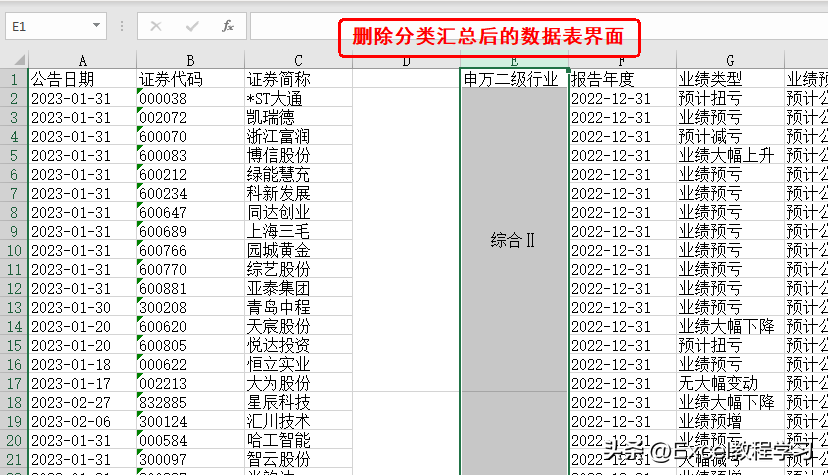Open the Insert Function fx dialog
Screen dimensions: 828x475
click(227, 26)
